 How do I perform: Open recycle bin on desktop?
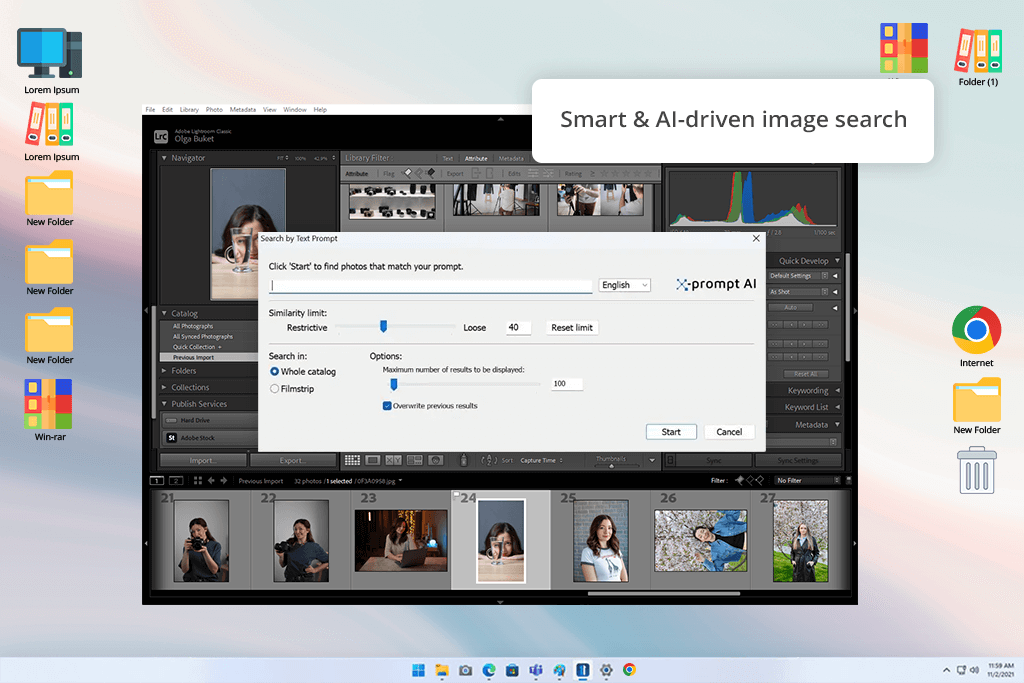tap(977, 470)
